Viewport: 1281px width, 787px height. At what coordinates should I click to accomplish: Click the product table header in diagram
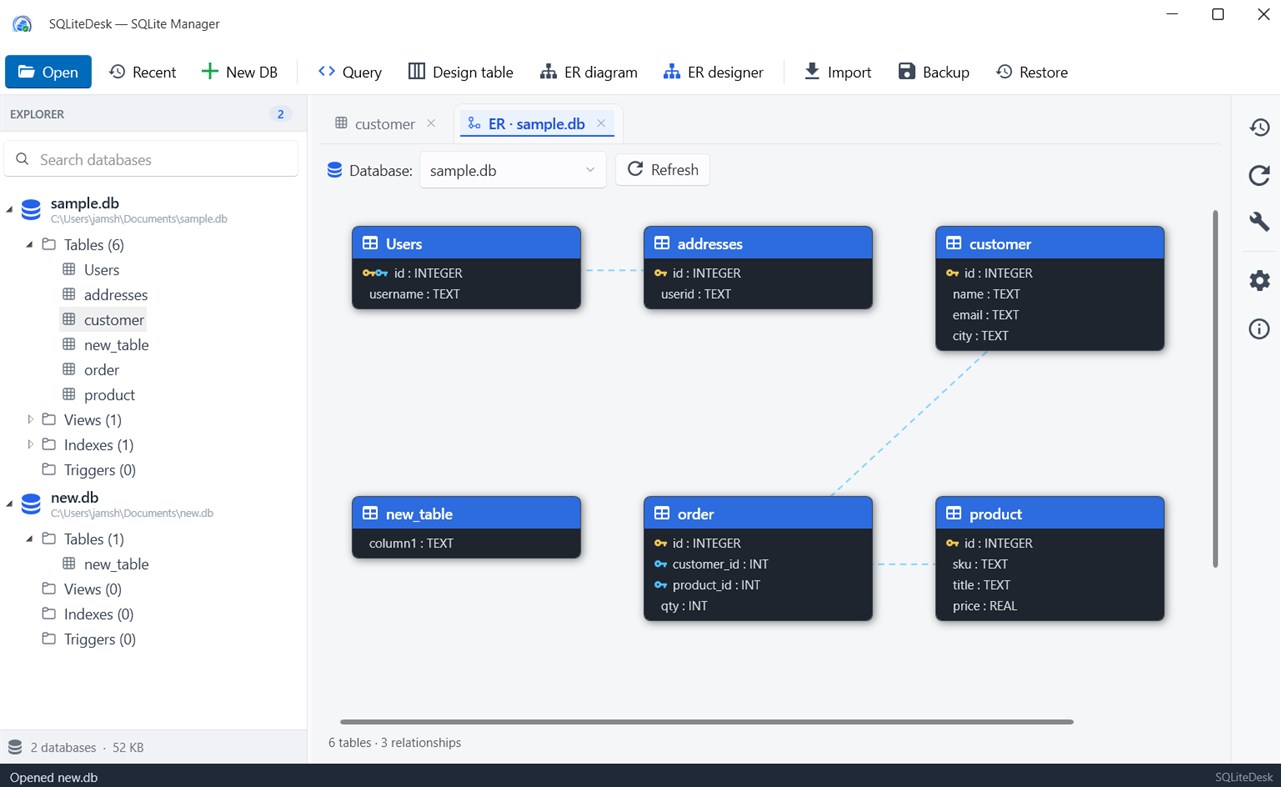coord(1050,513)
